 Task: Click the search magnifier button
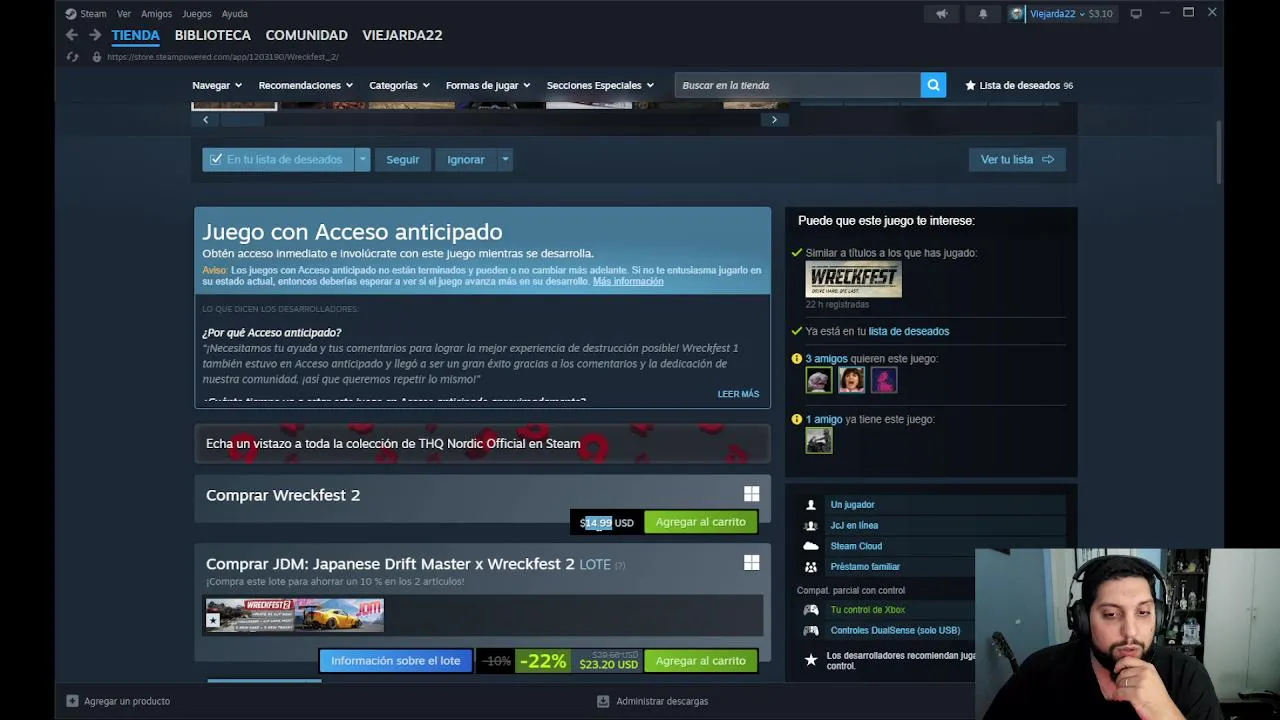(933, 85)
